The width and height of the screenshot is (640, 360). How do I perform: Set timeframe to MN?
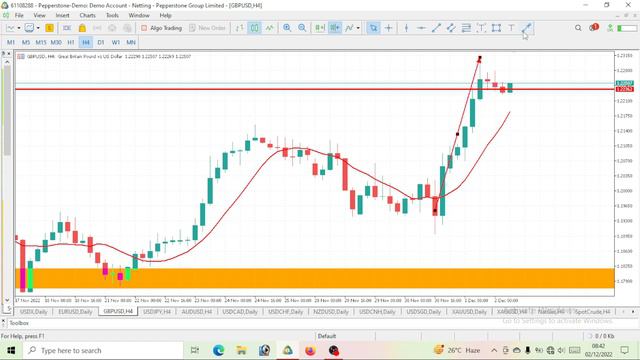point(131,42)
